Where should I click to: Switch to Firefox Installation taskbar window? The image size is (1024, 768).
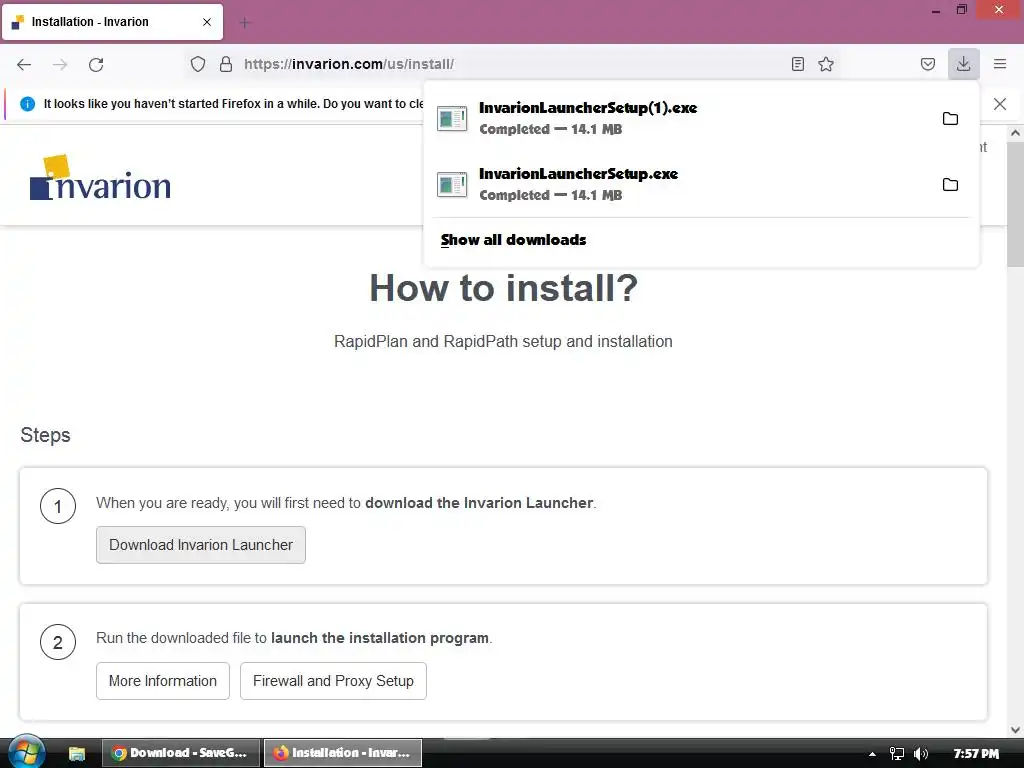pos(343,753)
